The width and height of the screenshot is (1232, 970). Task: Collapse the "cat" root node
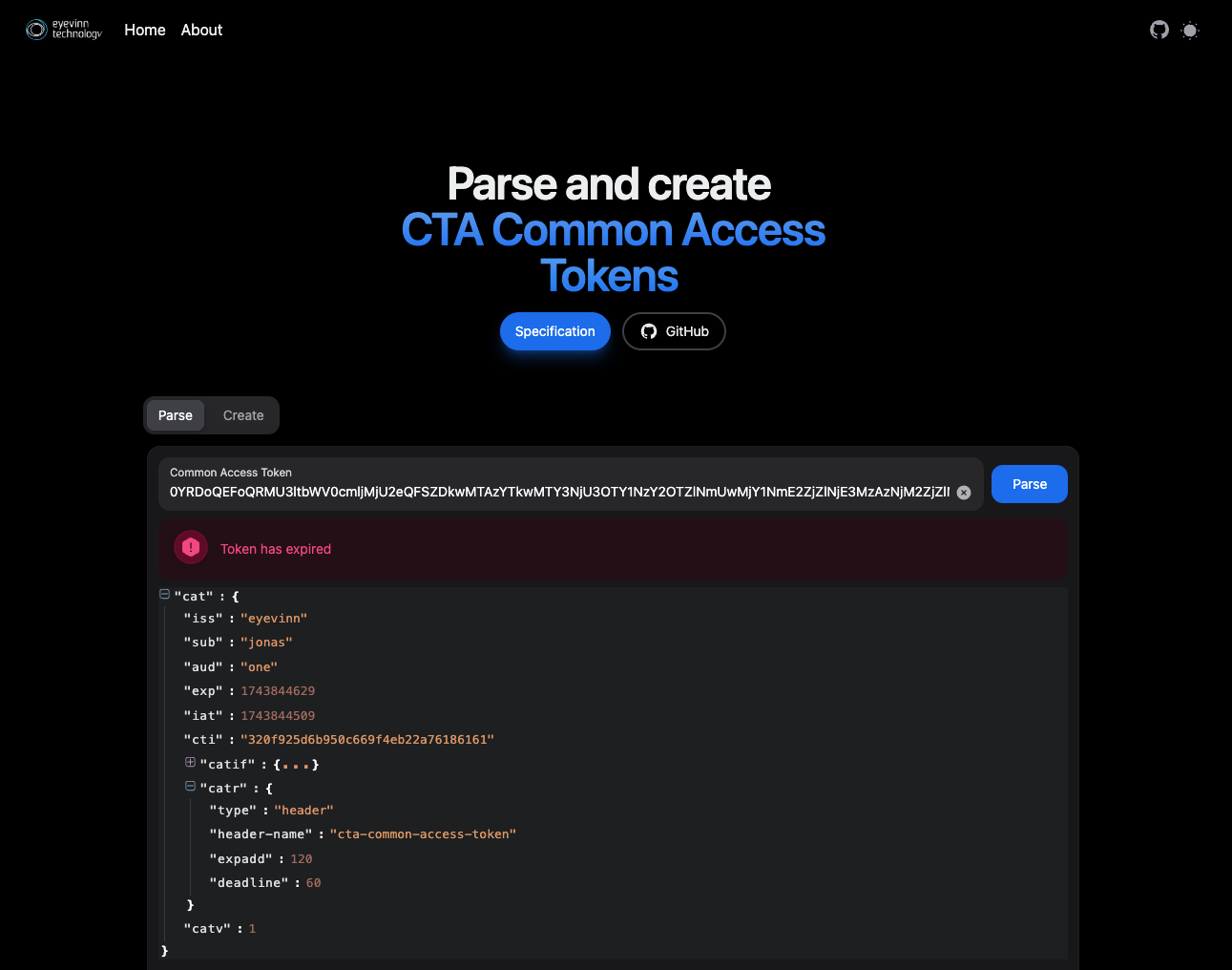coord(164,594)
